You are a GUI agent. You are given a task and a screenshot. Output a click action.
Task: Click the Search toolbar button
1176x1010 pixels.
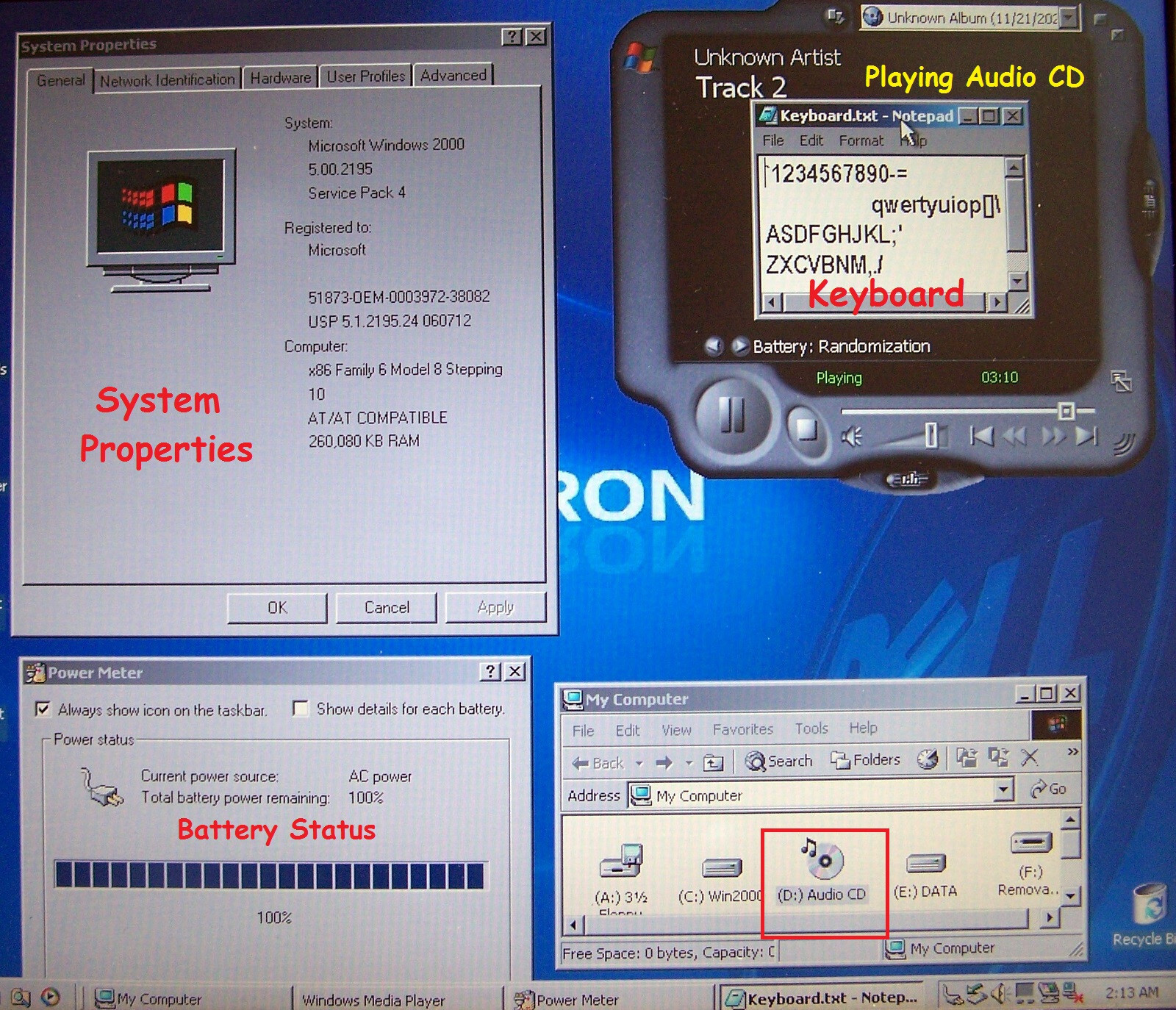pyautogui.click(x=779, y=761)
